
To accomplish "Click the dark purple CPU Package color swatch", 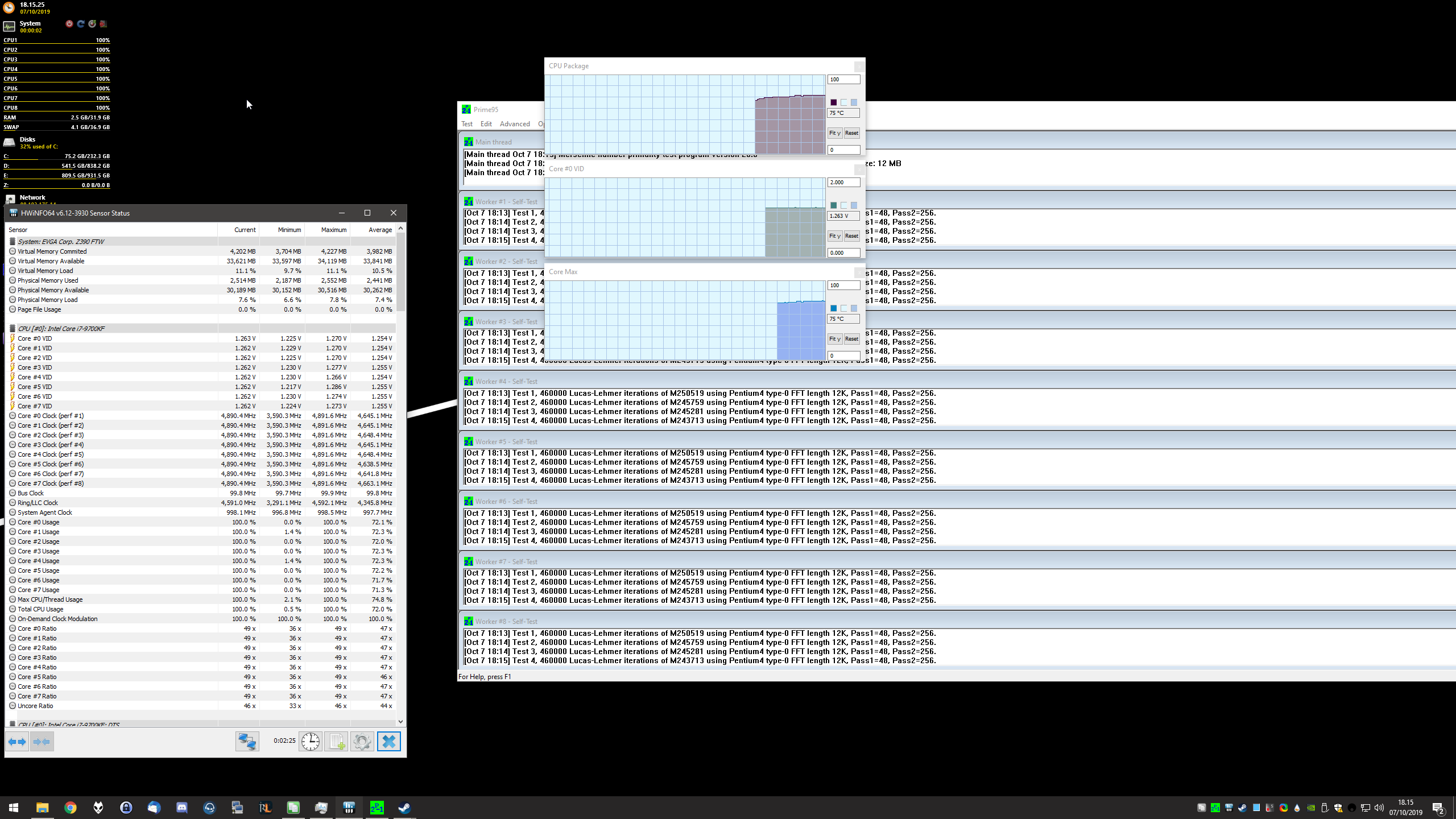I will (834, 102).
